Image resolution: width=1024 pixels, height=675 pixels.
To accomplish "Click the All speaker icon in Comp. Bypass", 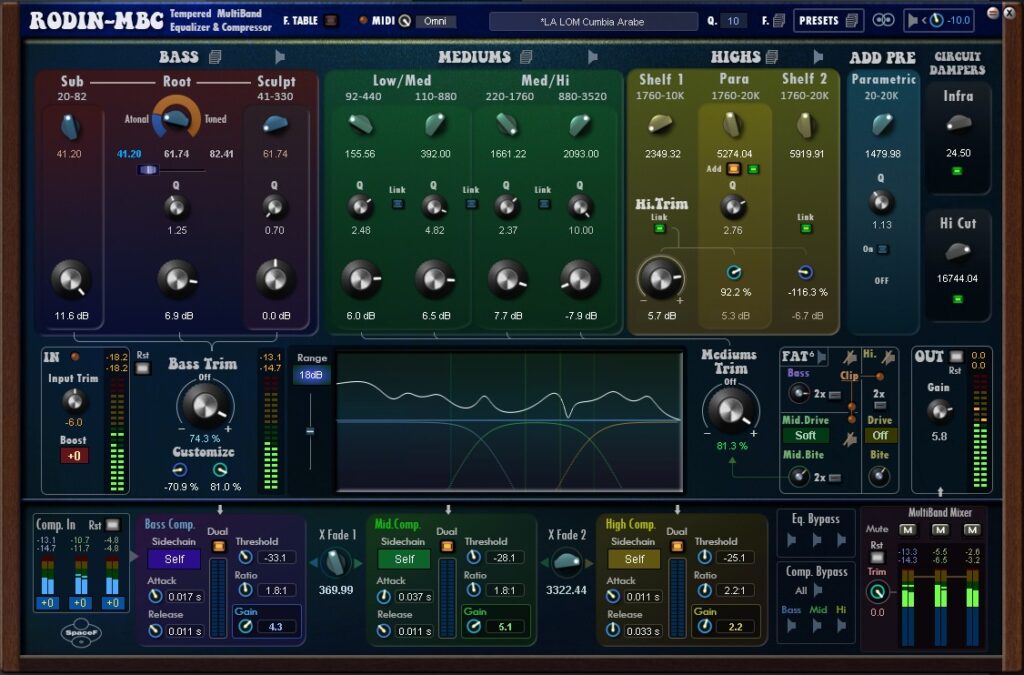I will coord(818,589).
